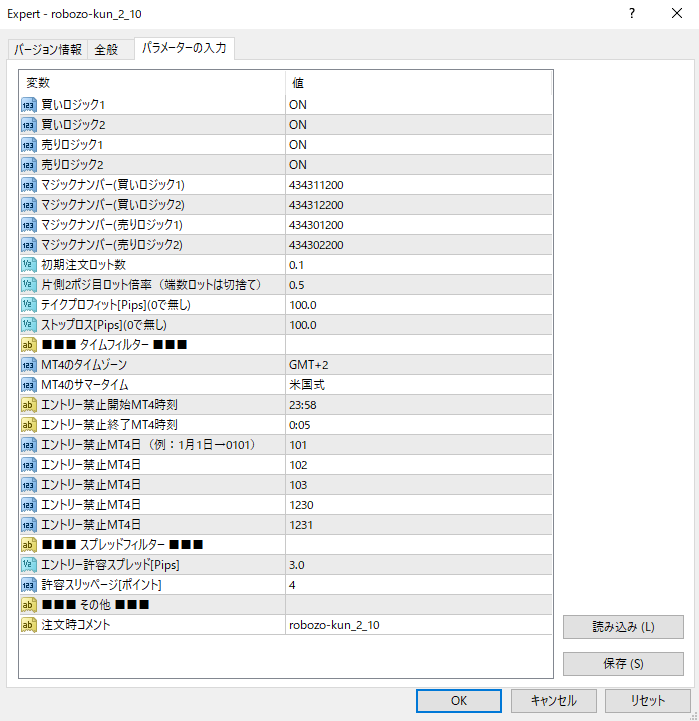Select the 0:05 entry end time value
The image size is (699, 721).
pos(418,425)
